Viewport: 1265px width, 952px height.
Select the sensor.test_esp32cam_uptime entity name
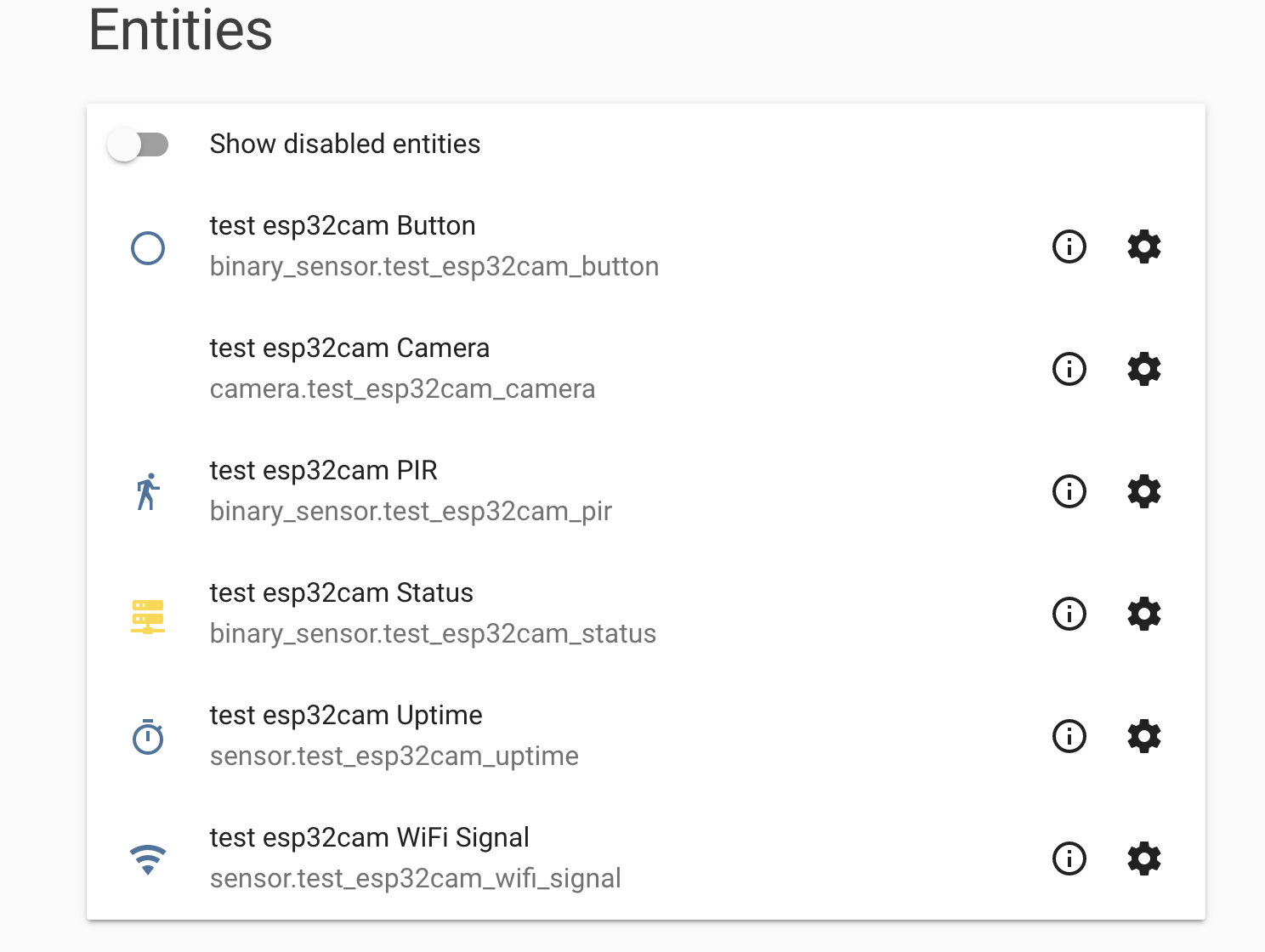pyautogui.click(x=394, y=756)
